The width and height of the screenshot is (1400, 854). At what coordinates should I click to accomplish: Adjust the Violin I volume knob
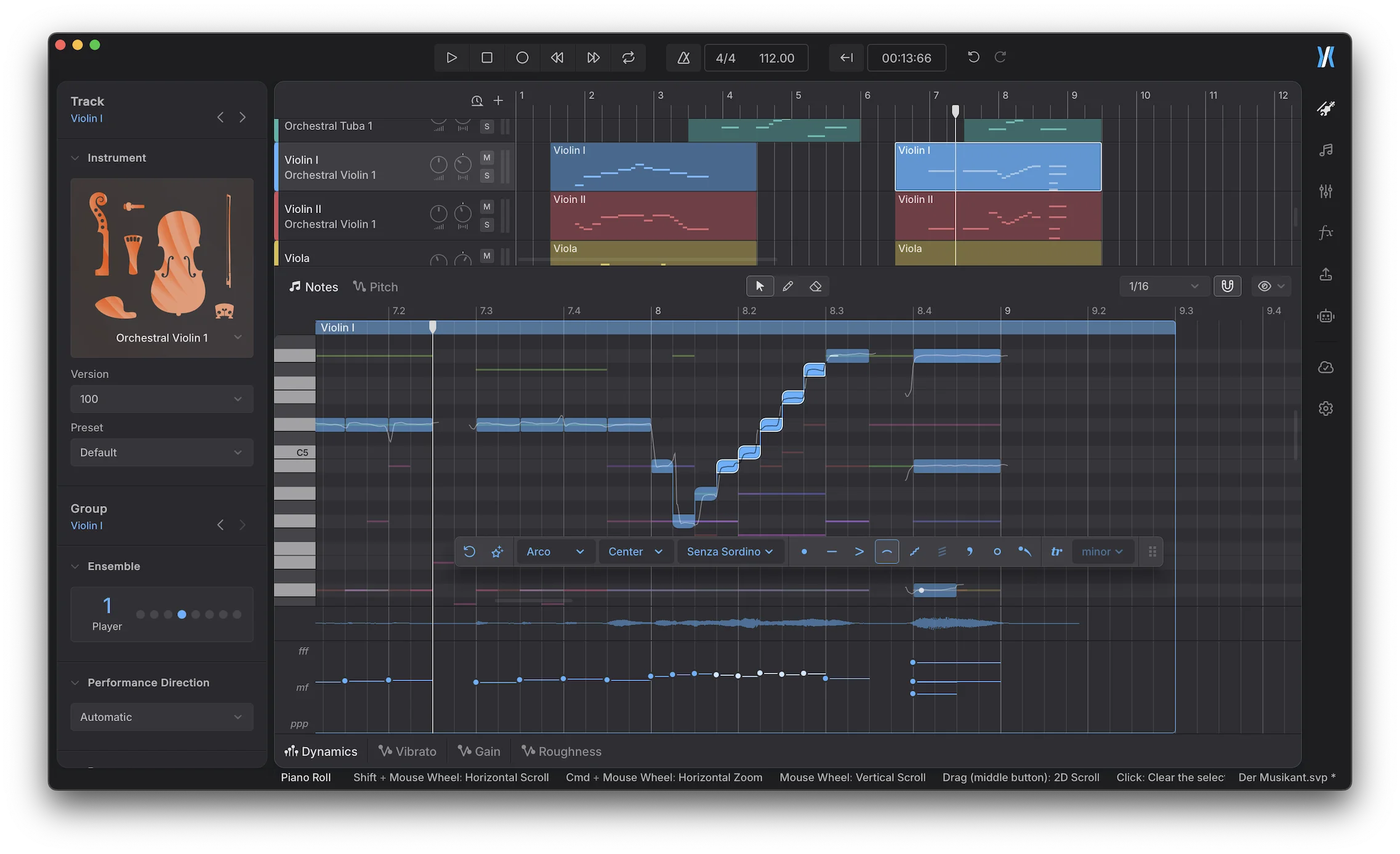438,164
